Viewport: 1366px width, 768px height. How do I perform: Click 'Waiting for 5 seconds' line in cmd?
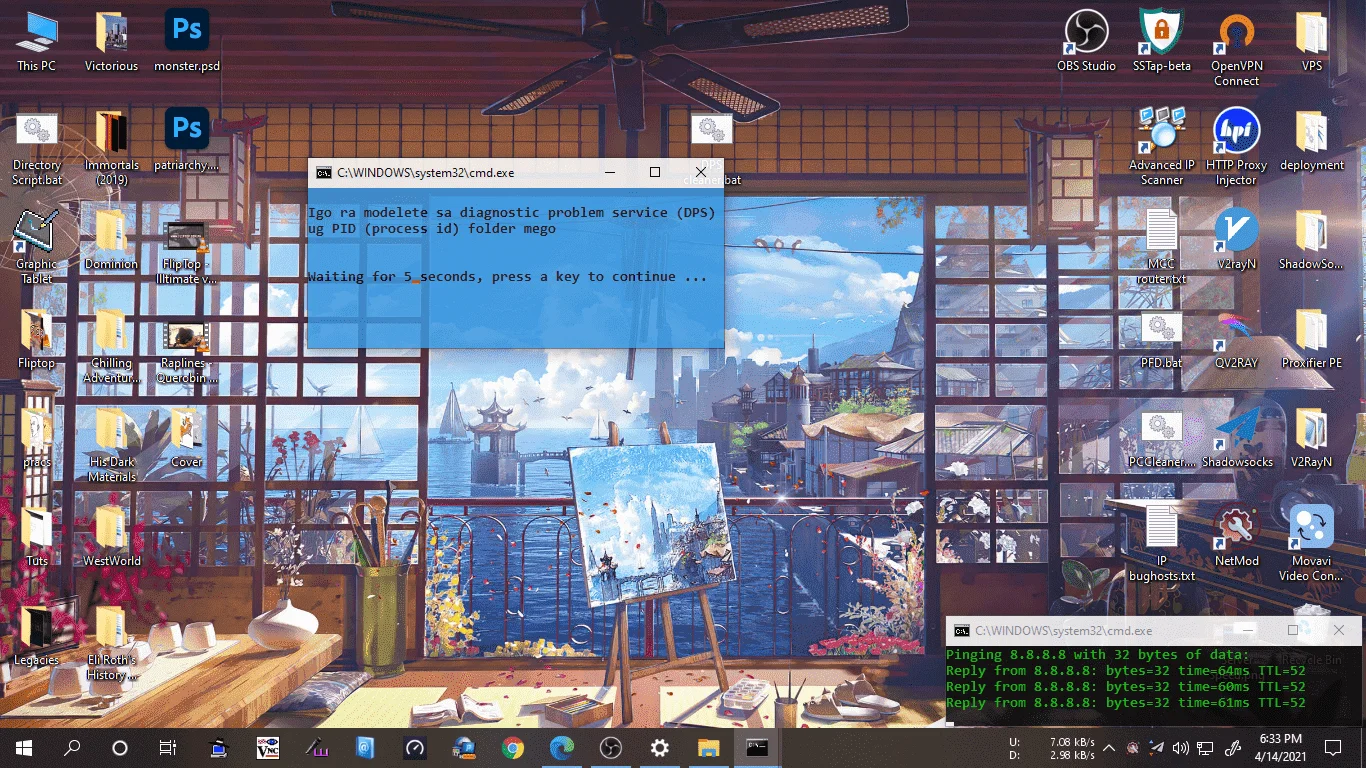click(507, 276)
